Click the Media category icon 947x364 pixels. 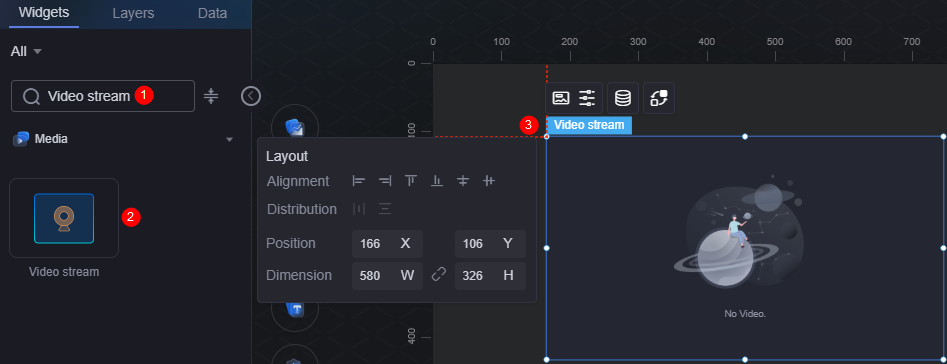pos(21,139)
